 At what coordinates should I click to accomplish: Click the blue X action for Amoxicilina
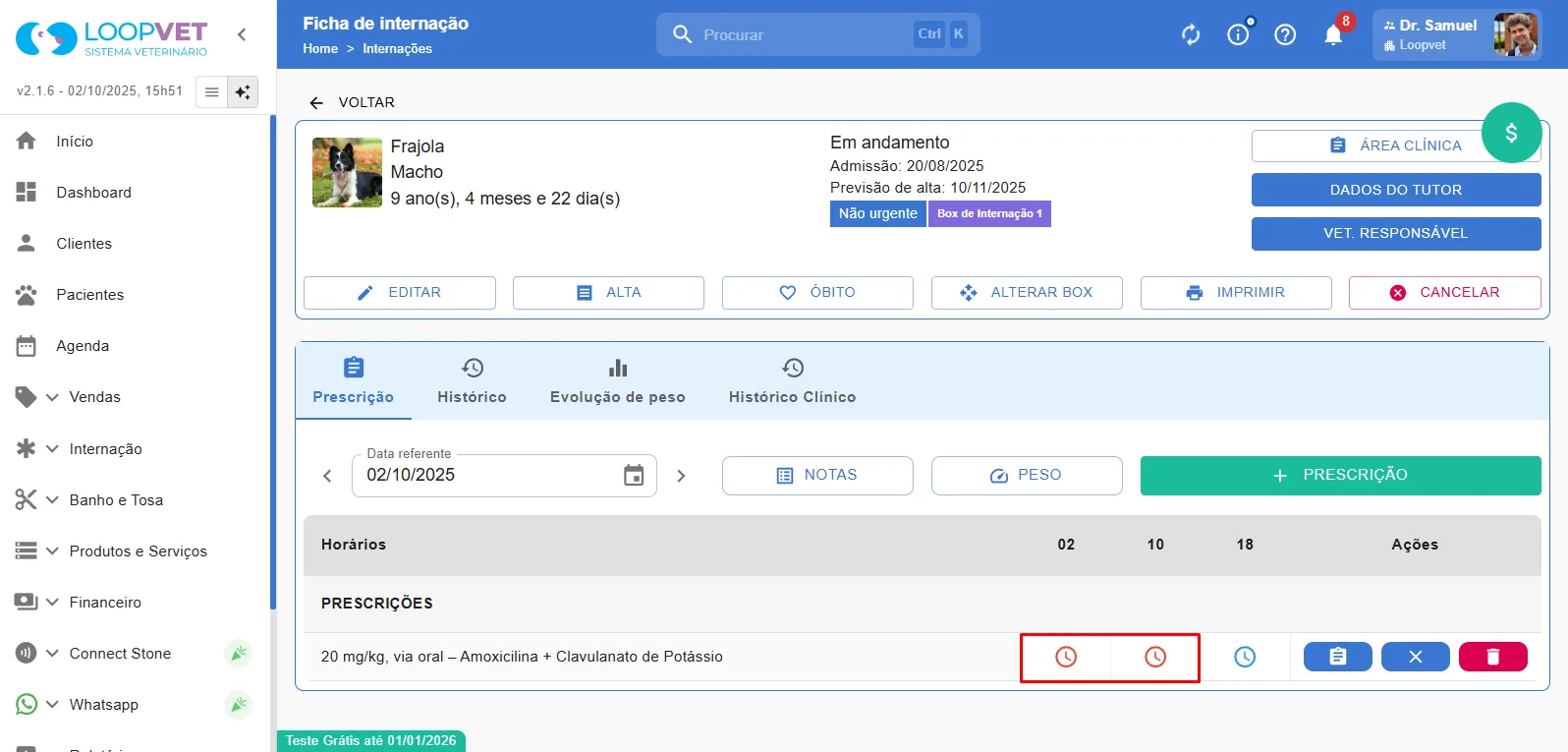pos(1415,657)
